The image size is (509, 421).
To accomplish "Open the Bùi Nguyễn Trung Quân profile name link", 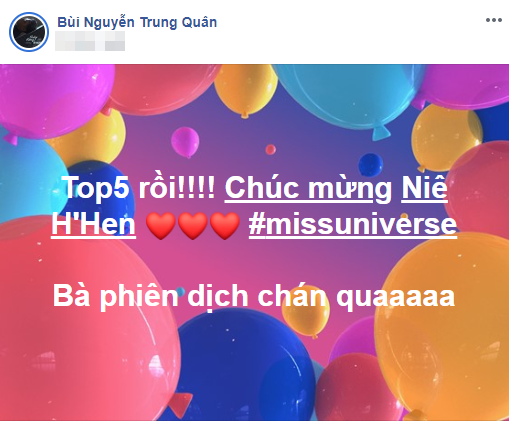I will (137, 22).
